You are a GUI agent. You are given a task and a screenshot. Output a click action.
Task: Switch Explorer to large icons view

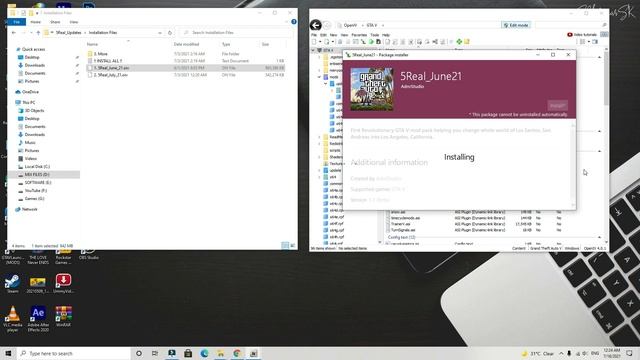pyautogui.click(x=293, y=245)
